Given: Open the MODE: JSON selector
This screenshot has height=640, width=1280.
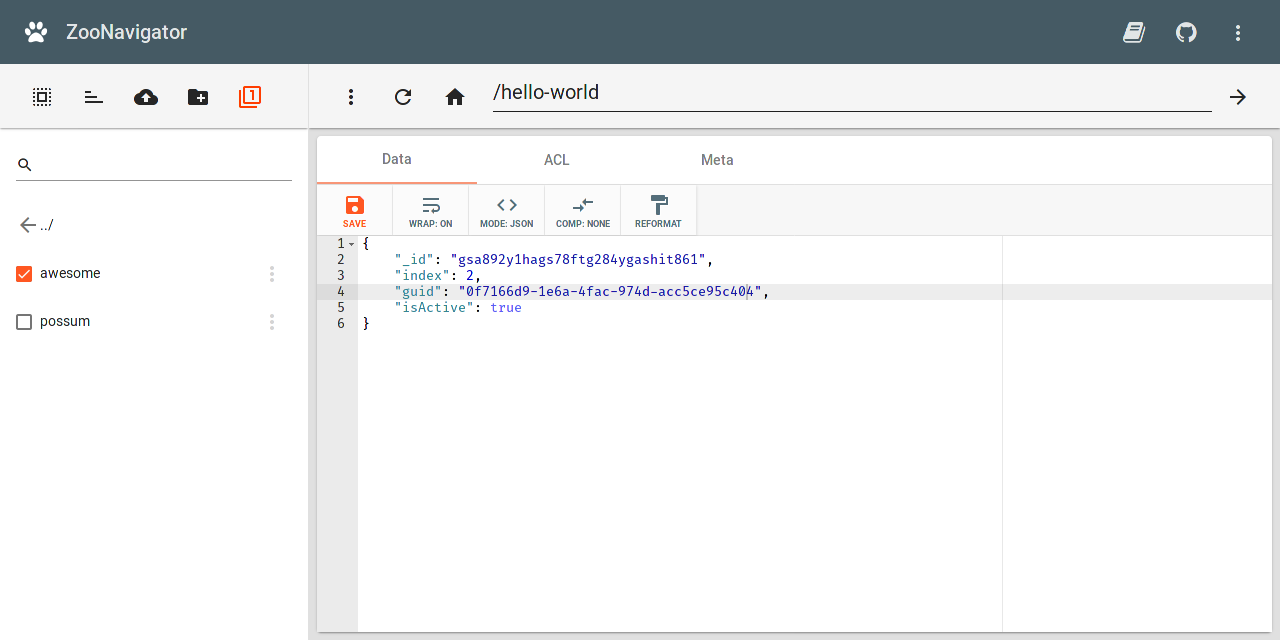Looking at the screenshot, I should pyautogui.click(x=507, y=211).
